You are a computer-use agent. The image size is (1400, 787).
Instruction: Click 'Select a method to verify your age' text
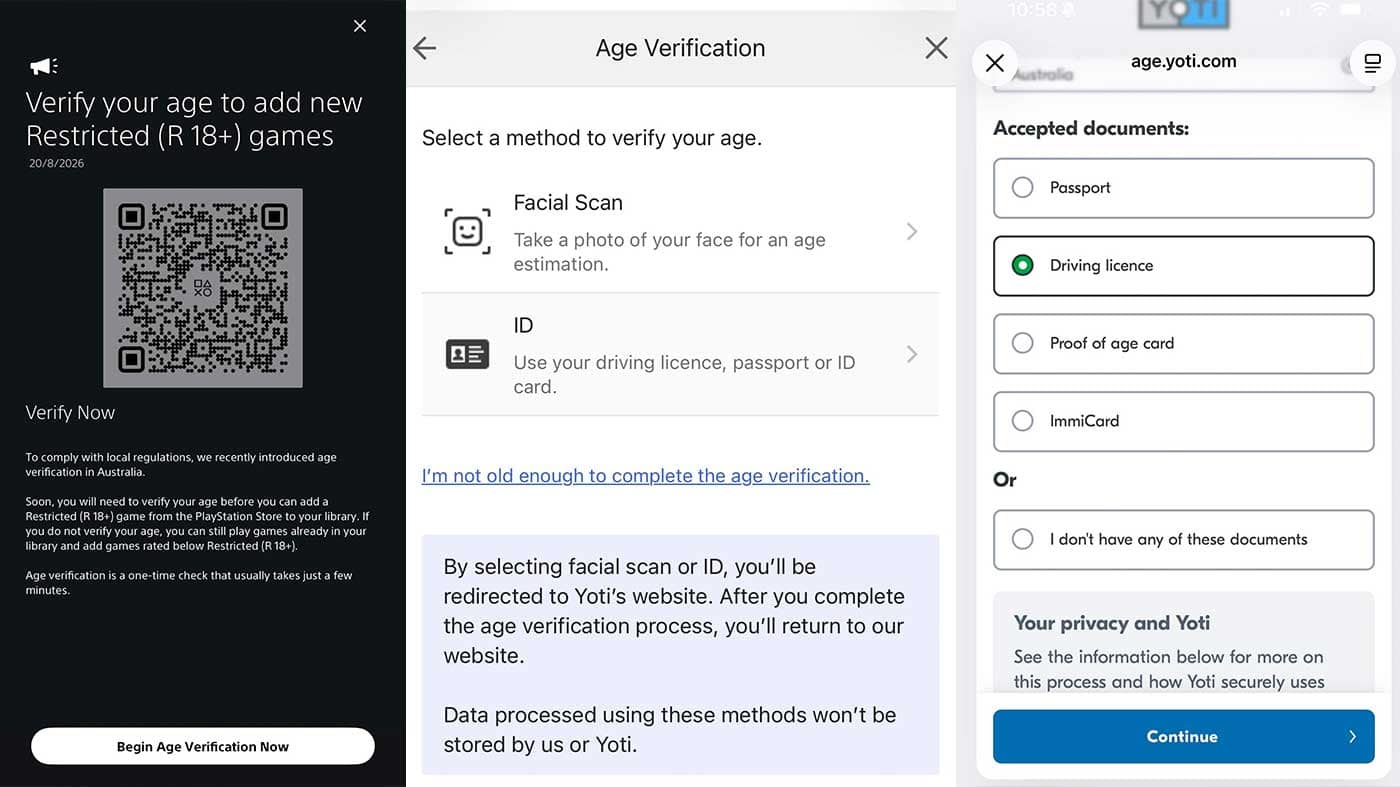pyautogui.click(x=592, y=138)
